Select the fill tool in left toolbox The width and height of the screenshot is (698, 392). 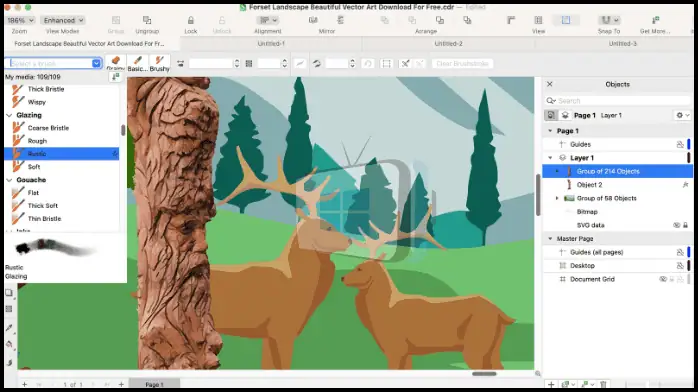[9, 344]
